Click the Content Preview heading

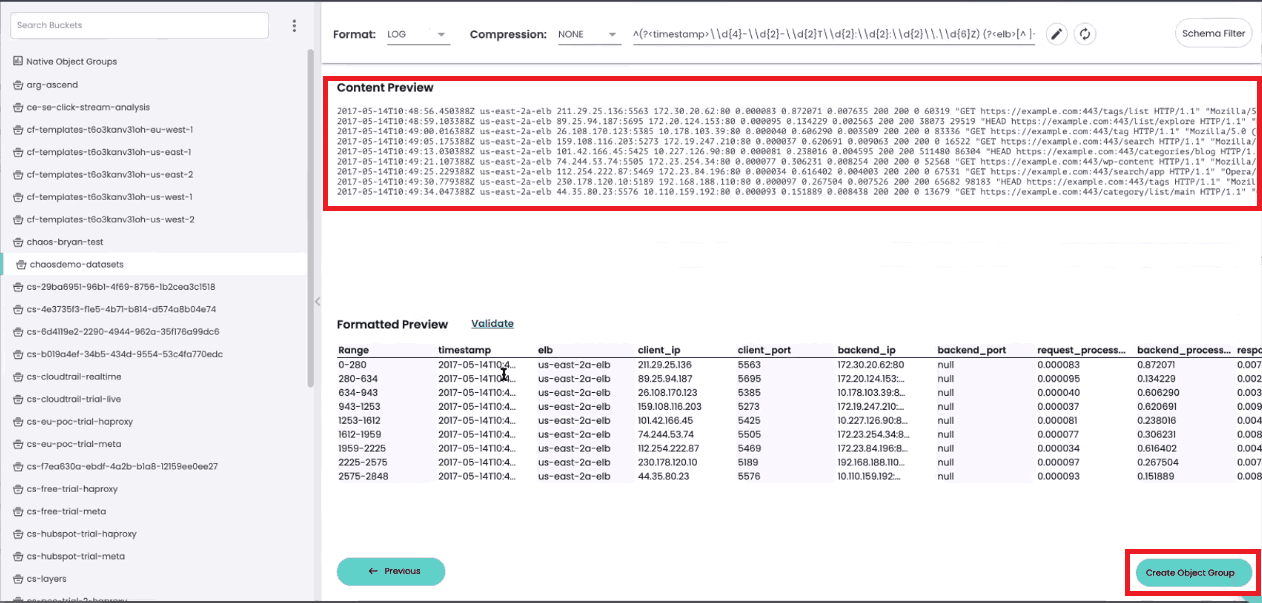[385, 88]
